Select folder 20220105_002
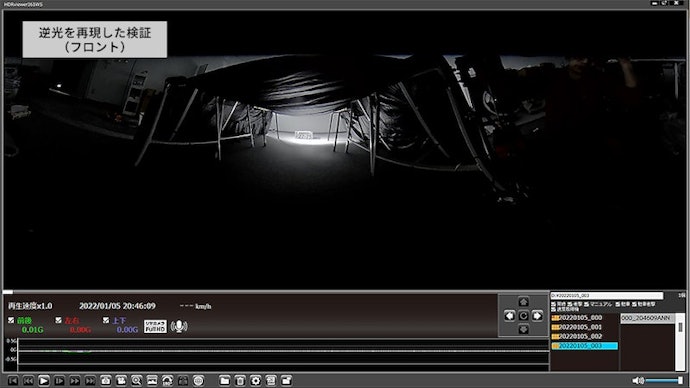Screen dimensions: 690x388 pos(584,337)
